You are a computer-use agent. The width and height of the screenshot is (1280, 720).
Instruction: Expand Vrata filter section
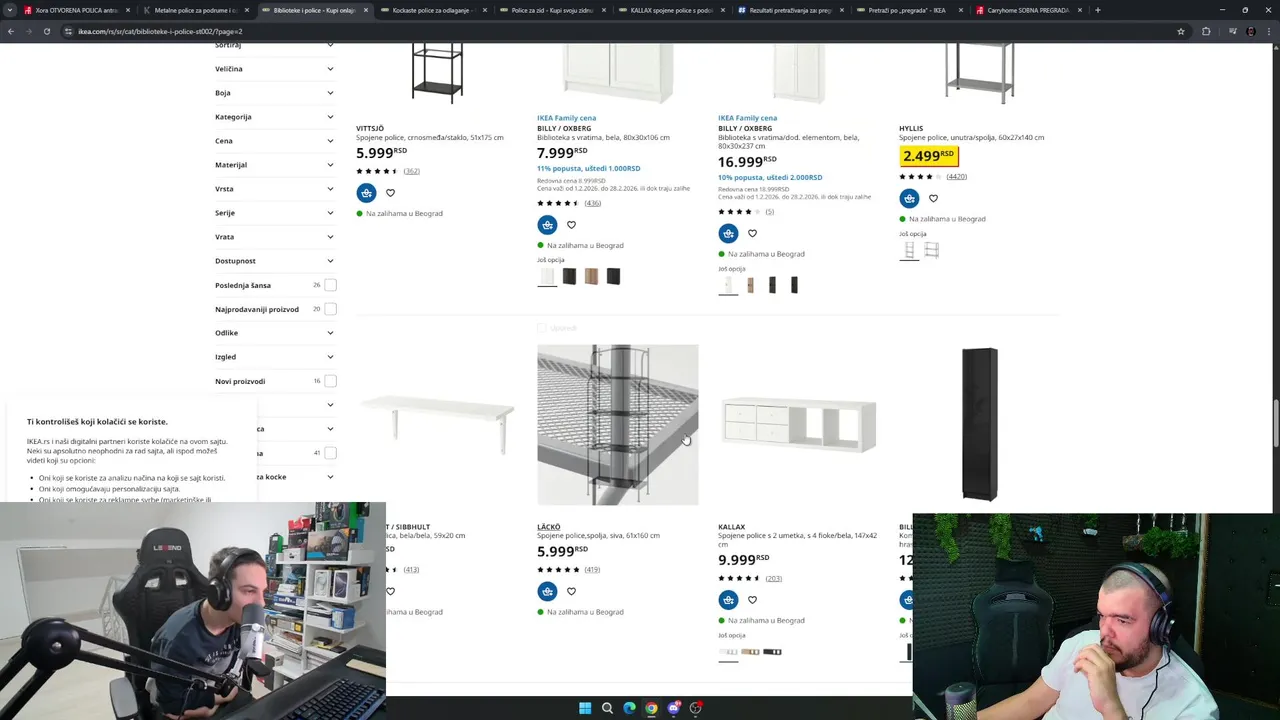(x=274, y=237)
